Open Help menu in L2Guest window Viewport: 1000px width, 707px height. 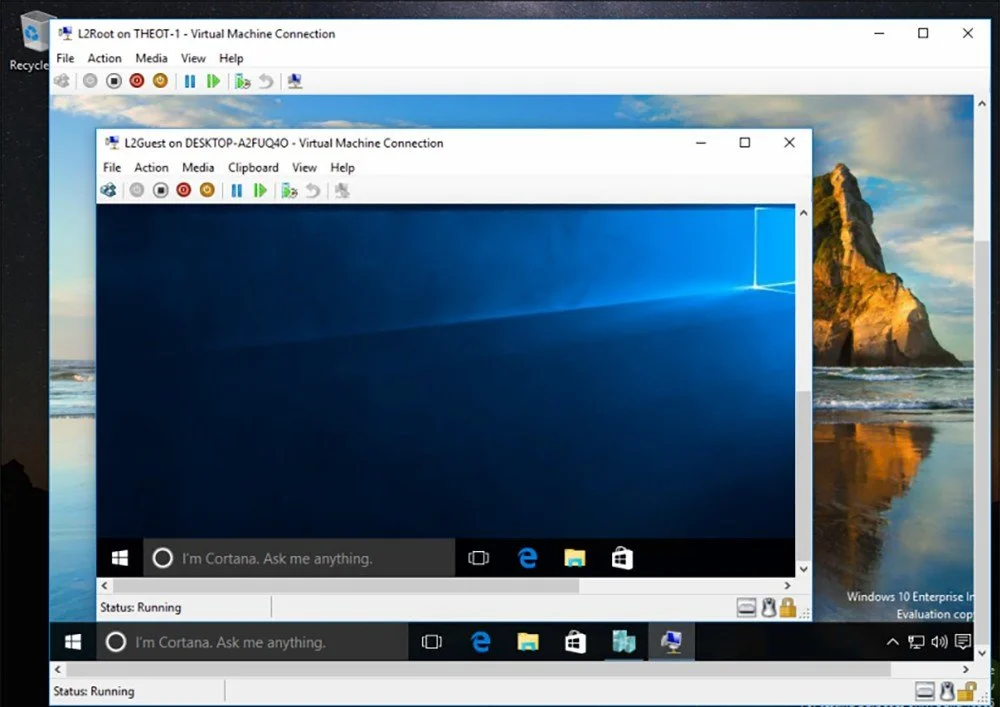point(342,167)
